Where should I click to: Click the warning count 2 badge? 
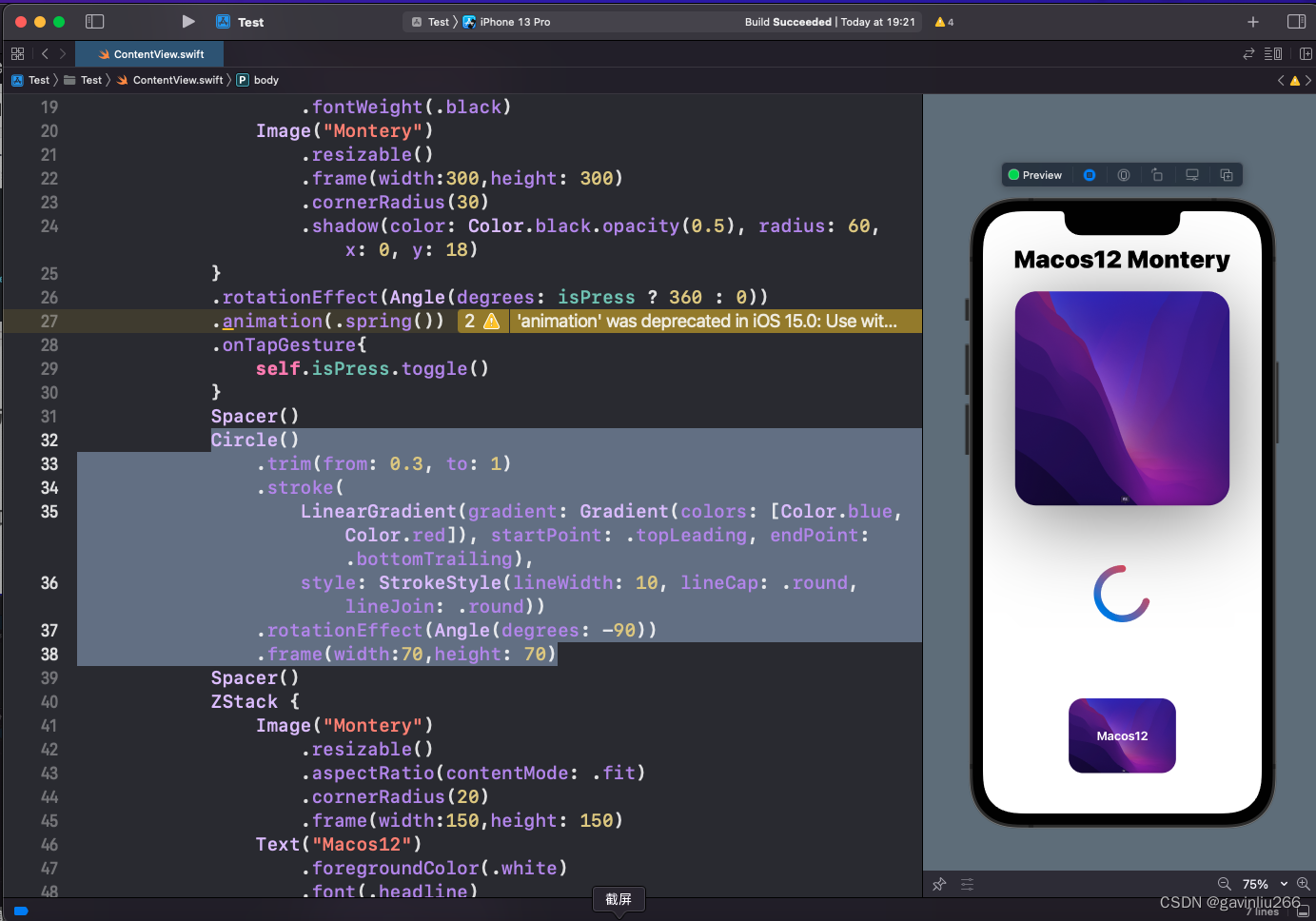482,321
